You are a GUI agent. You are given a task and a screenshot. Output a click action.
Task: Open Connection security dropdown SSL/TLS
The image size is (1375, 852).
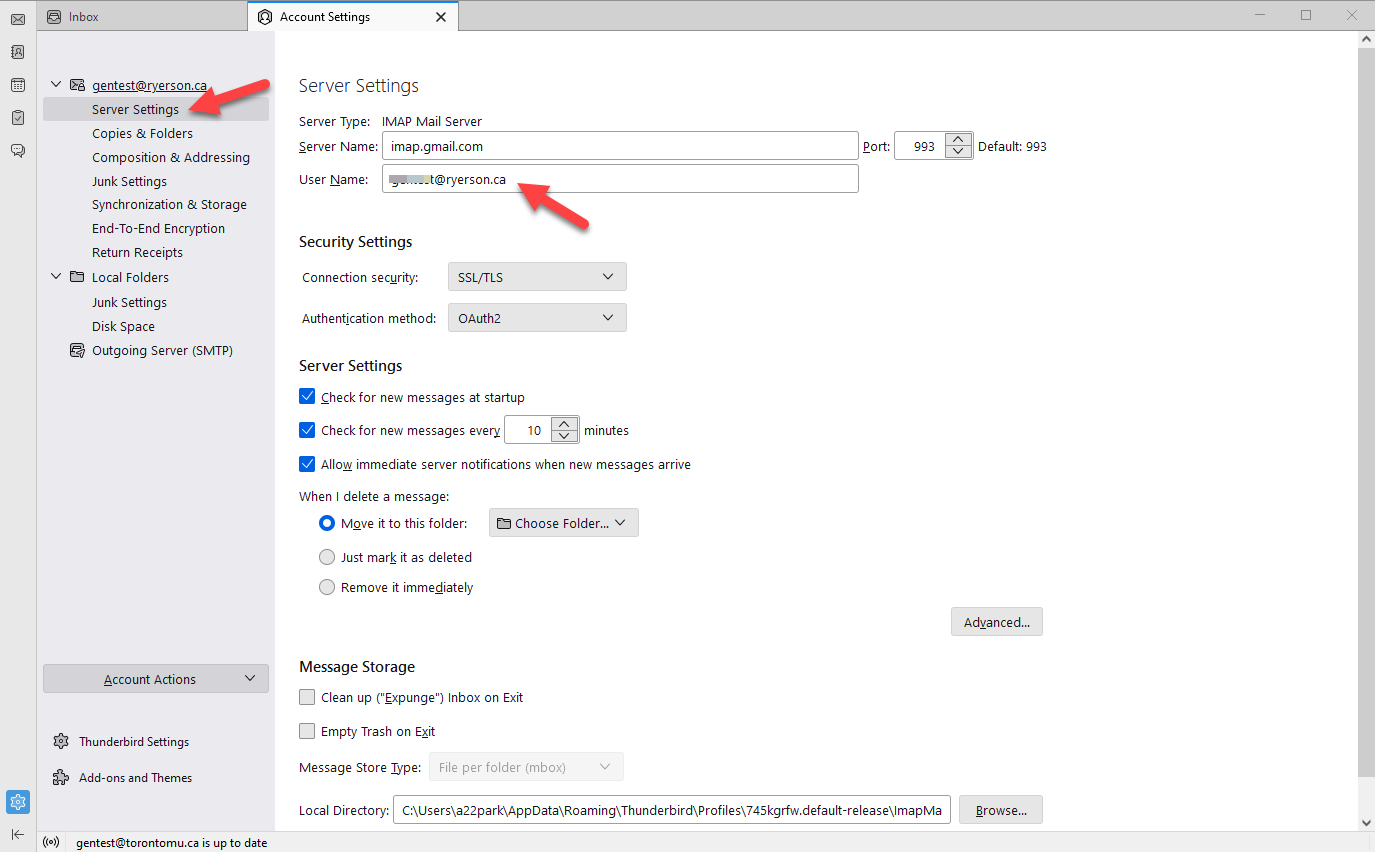pyautogui.click(x=537, y=277)
